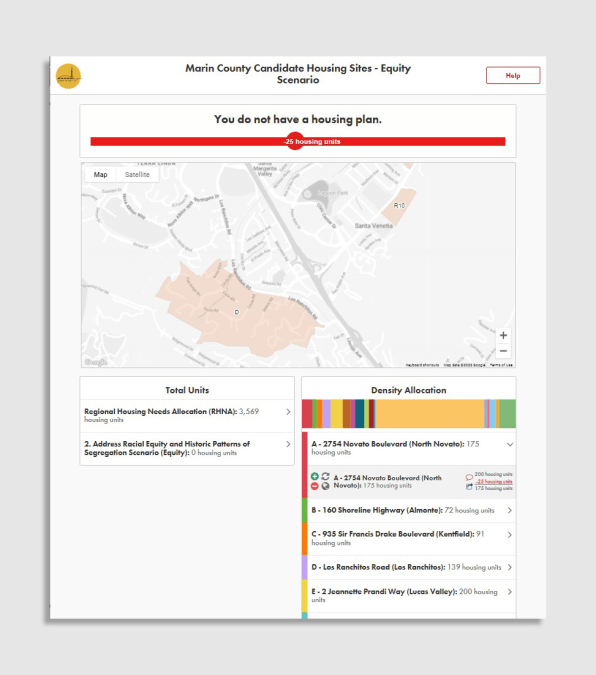Click the yellow density bar segment

pyautogui.click(x=337, y=414)
